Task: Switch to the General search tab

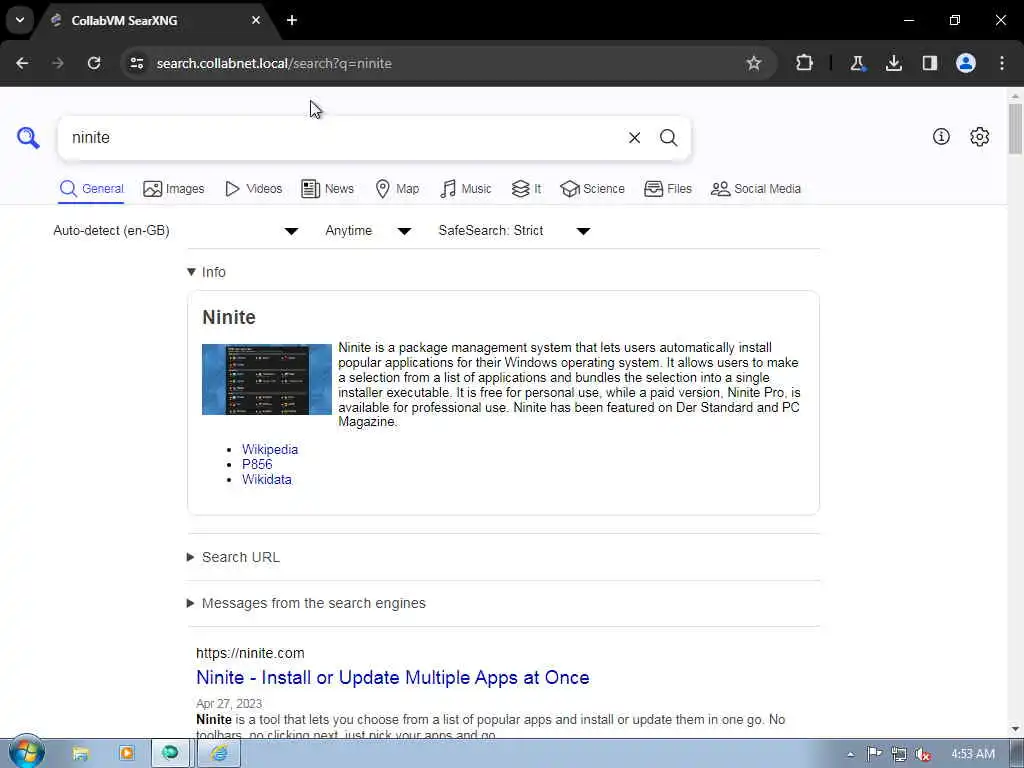Action: click(x=91, y=189)
